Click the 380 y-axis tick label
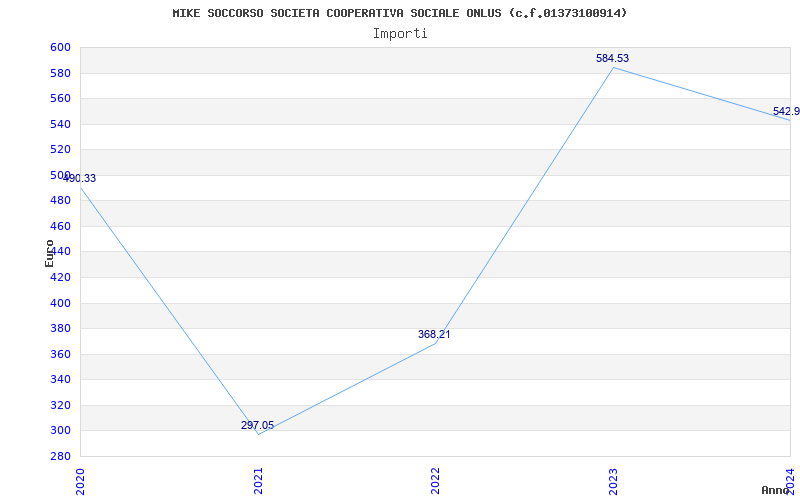Viewport: 800px width, 500px height. (60, 329)
